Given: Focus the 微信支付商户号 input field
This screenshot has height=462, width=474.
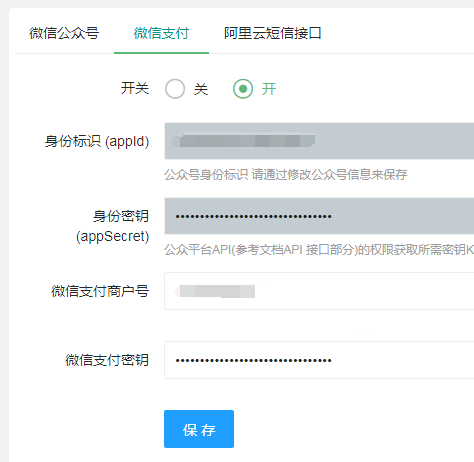Looking at the screenshot, I should [x=319, y=291].
